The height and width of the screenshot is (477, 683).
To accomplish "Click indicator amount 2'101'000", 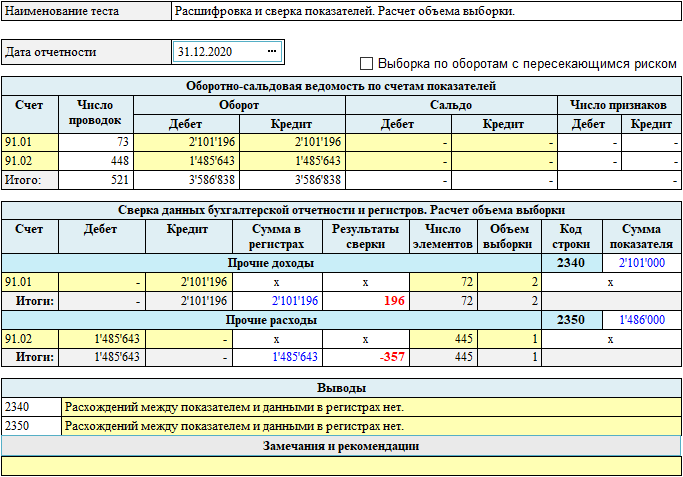I will click(642, 263).
